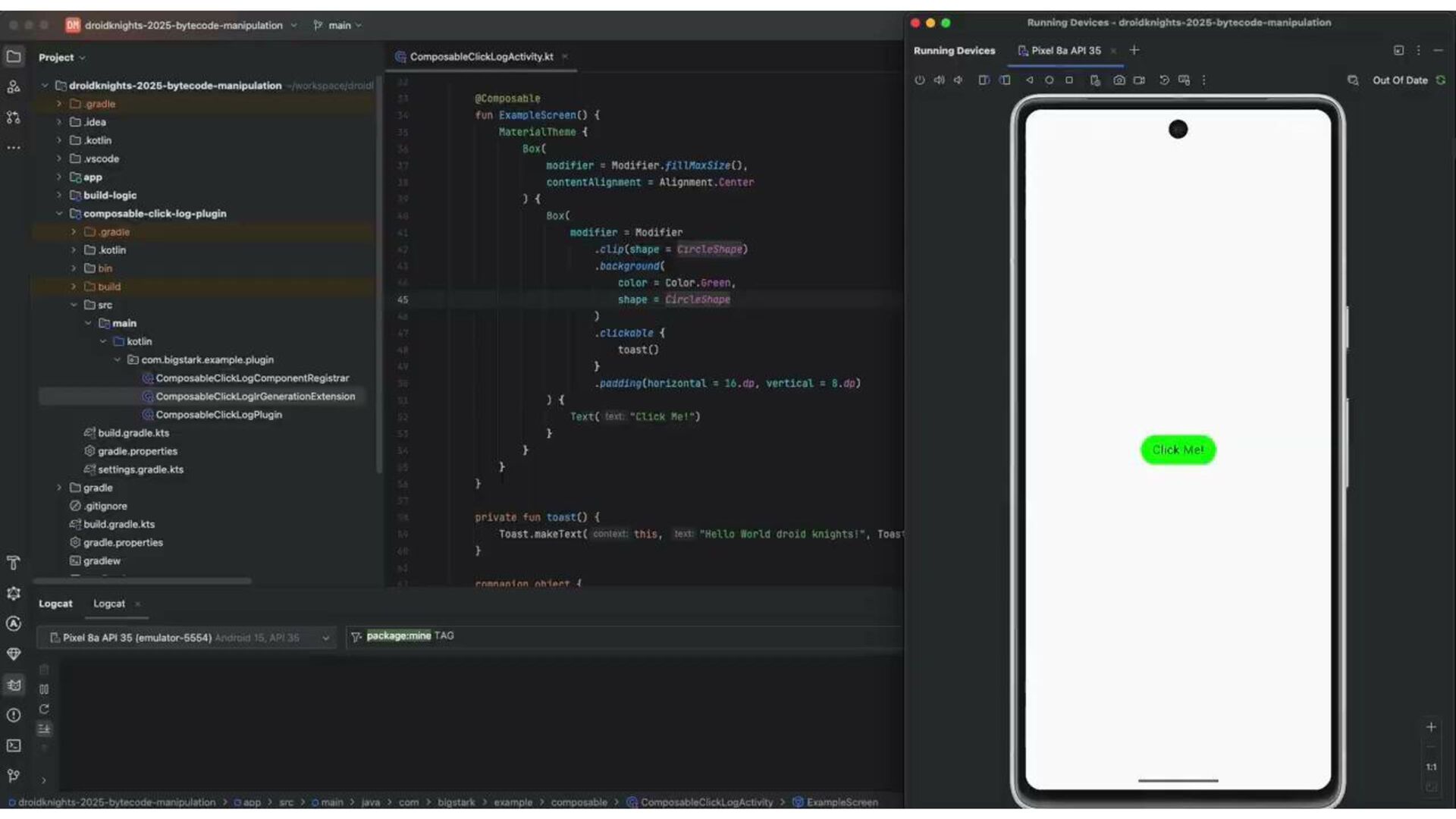Select the Pixel 8a API 35 device tab
Screen dimensions: 1456x819
(x=1065, y=51)
